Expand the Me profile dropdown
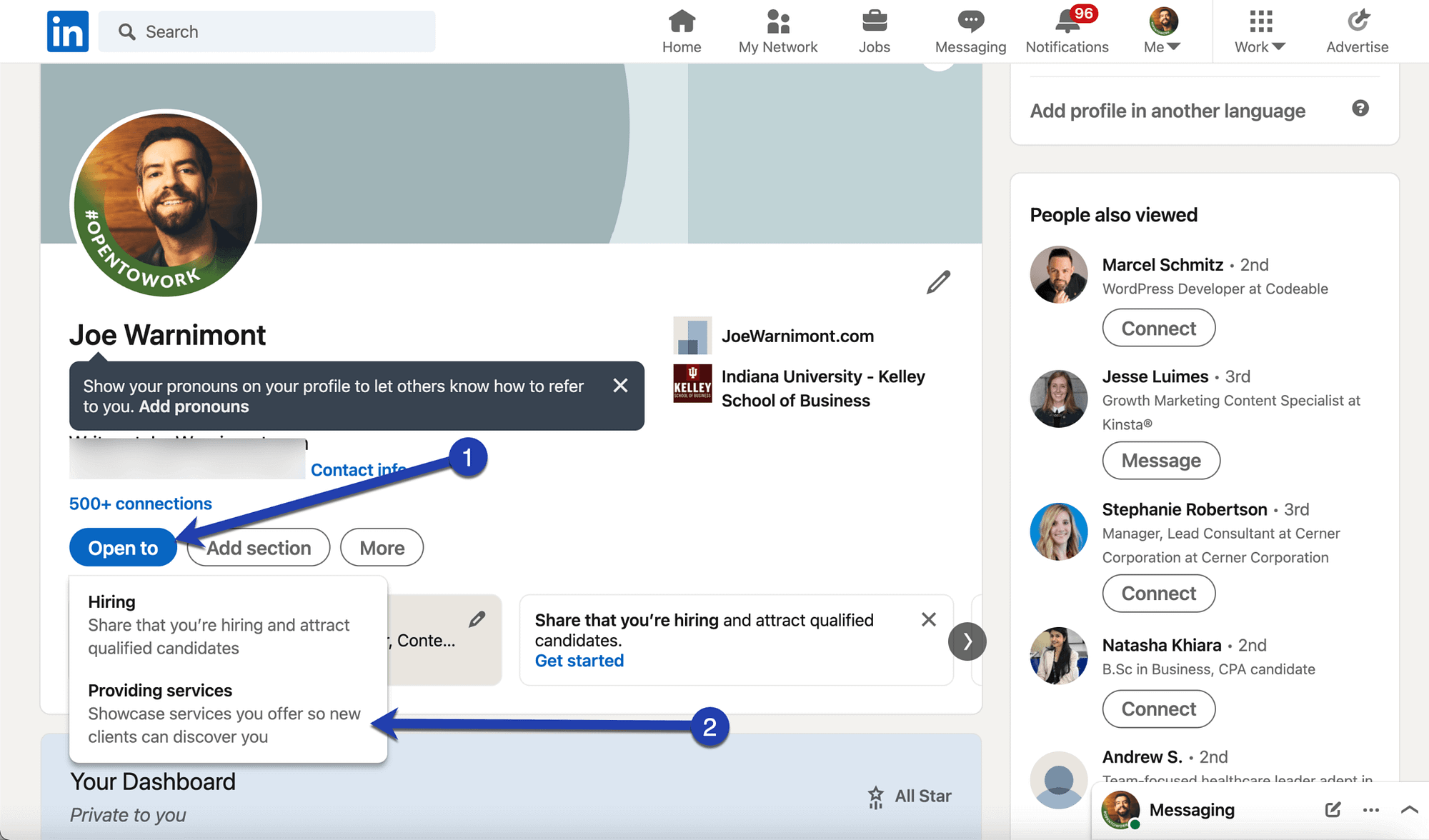 [x=1162, y=32]
